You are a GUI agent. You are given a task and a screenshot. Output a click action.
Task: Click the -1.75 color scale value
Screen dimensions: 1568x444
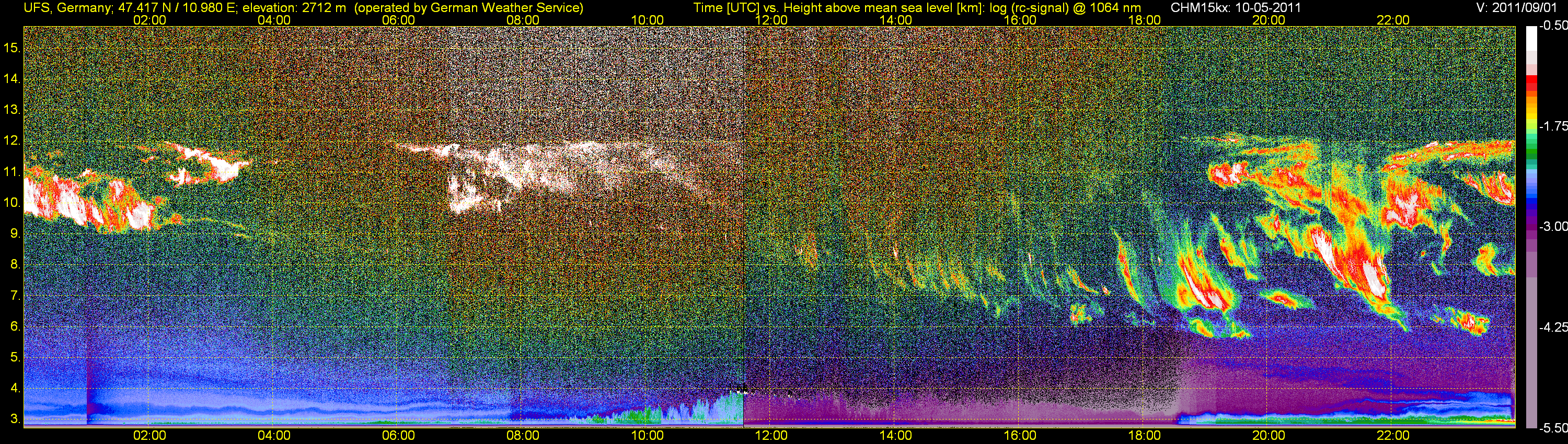coord(1553,126)
